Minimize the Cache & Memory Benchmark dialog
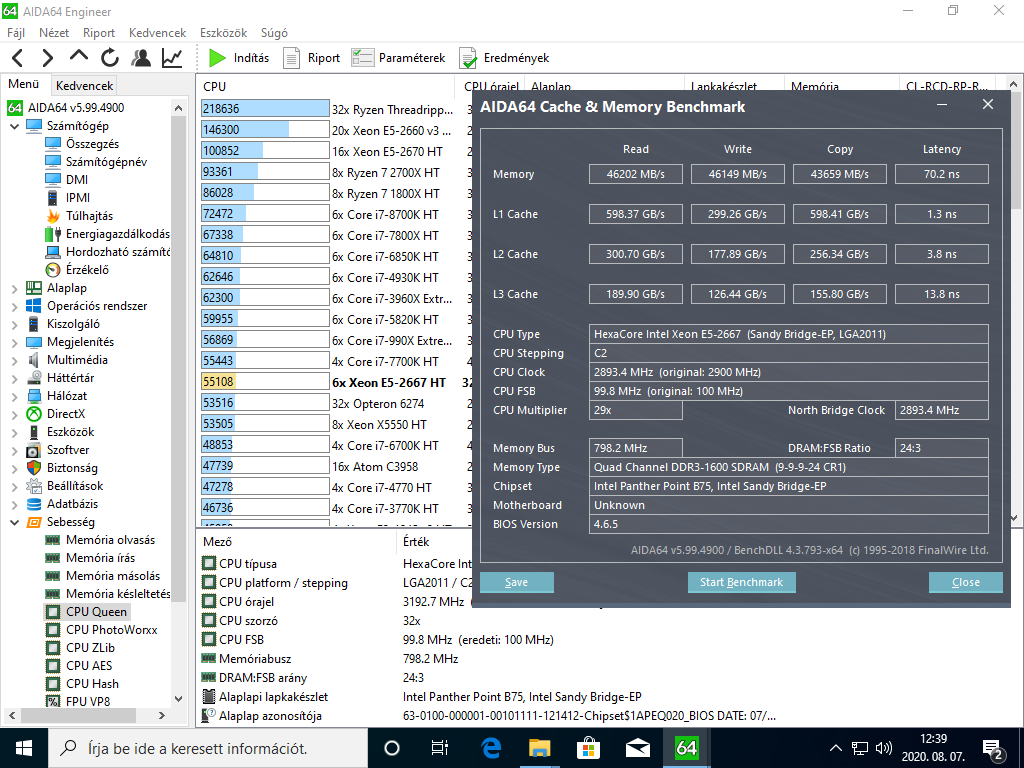1024x768 pixels. coord(942,105)
